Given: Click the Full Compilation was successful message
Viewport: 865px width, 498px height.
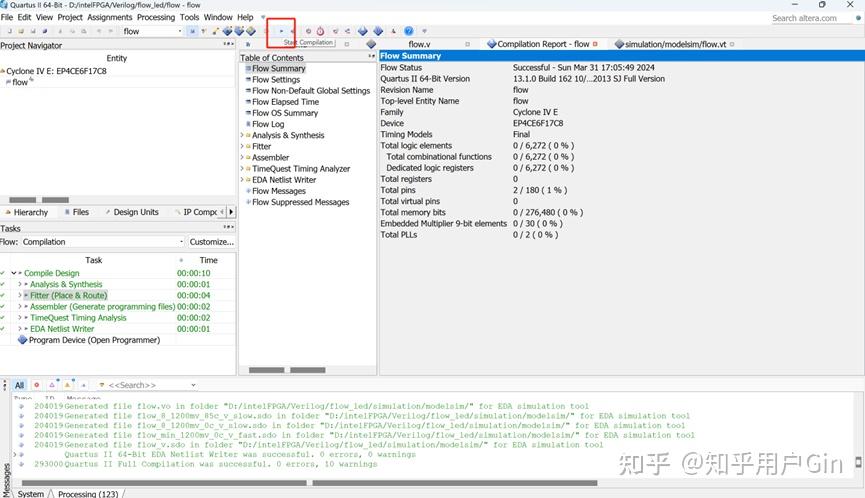Looking at the screenshot, I should pos(221,464).
